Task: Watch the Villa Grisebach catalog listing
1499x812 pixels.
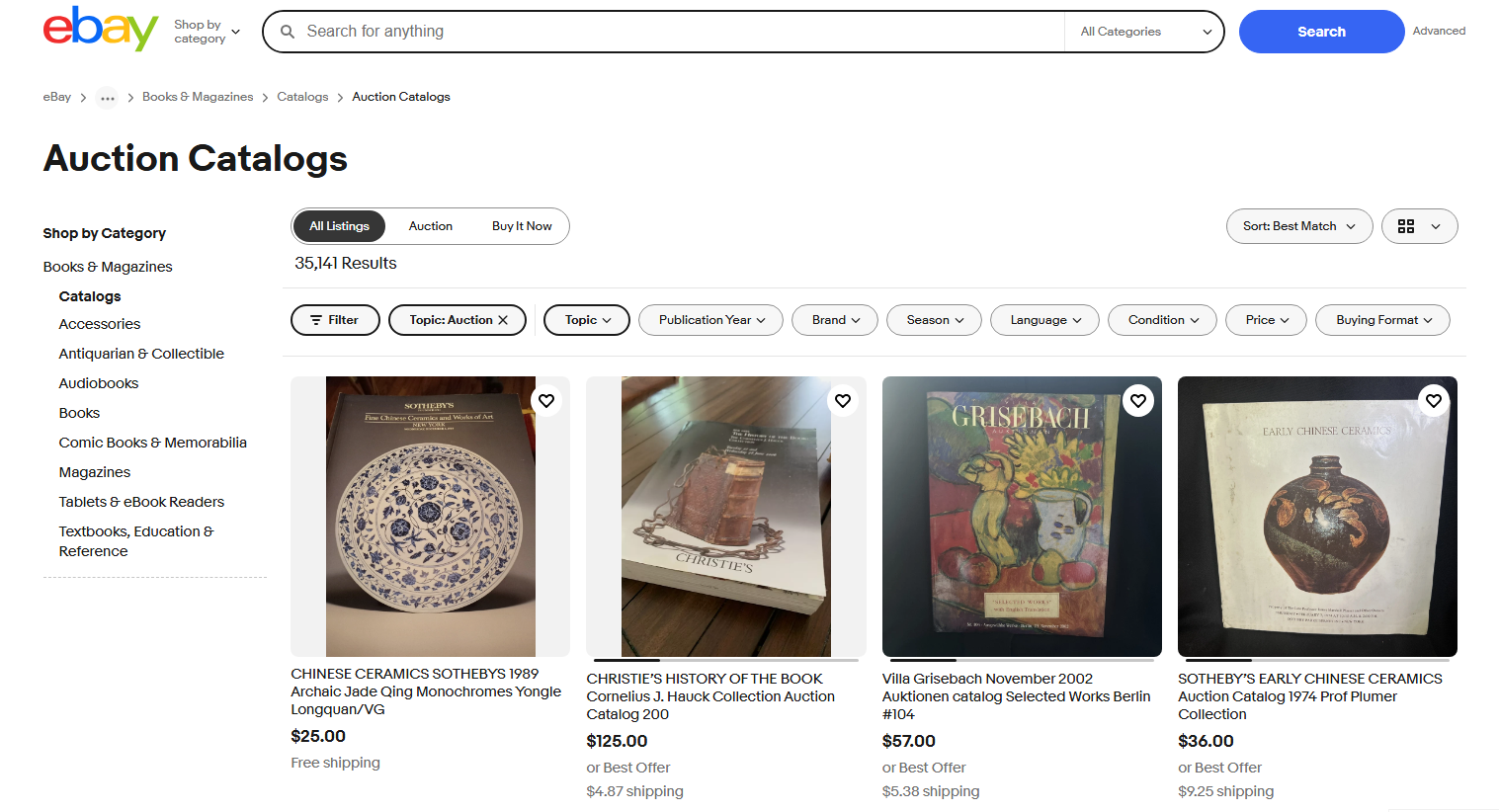Action: (1138, 400)
